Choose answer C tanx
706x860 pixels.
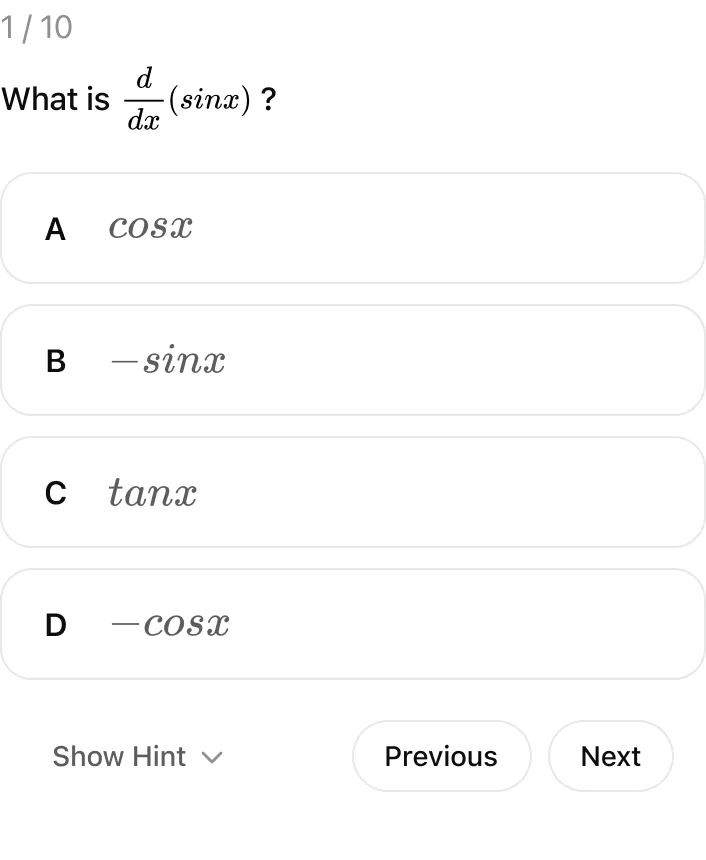352,491
